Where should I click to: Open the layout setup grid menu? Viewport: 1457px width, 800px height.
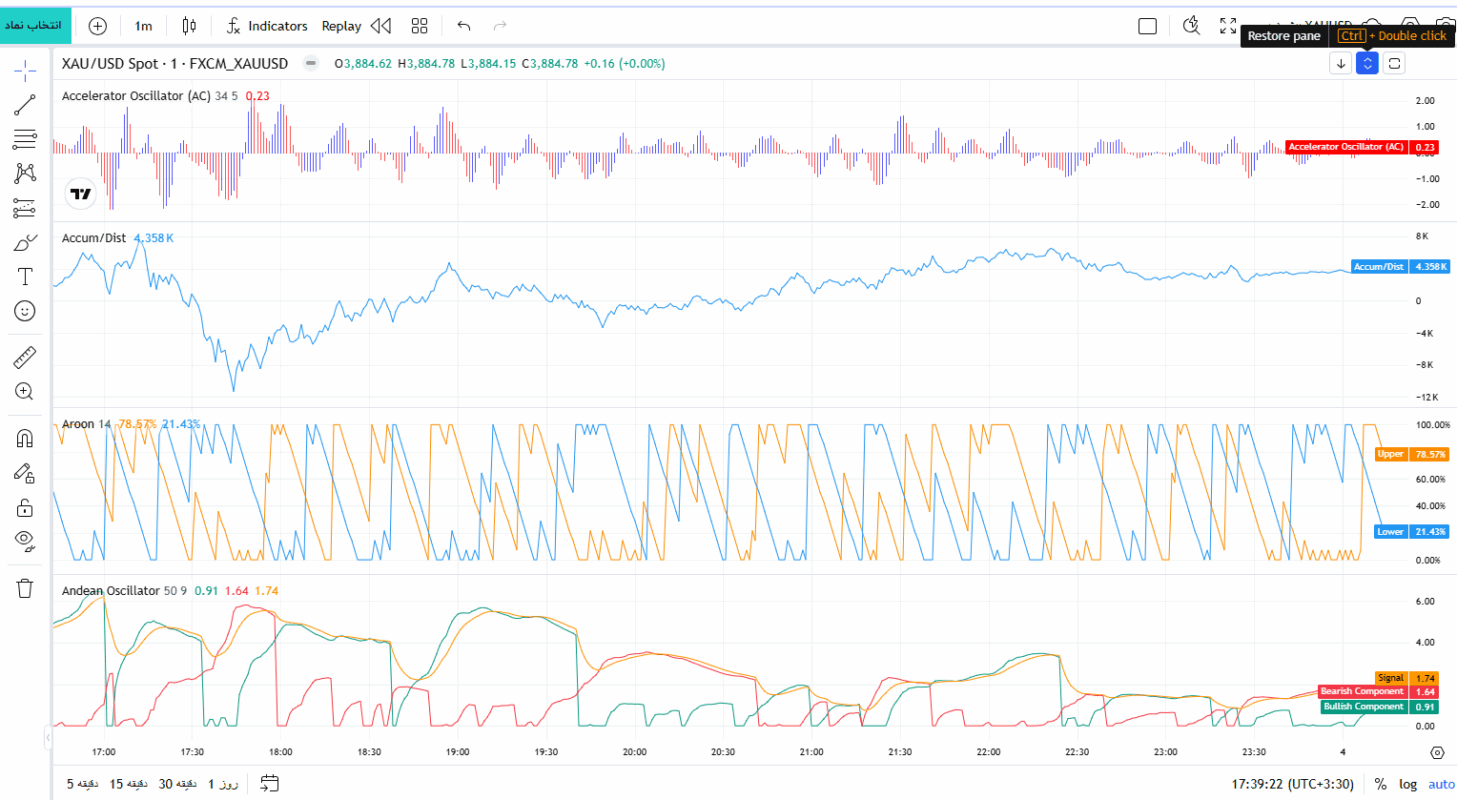tap(419, 26)
